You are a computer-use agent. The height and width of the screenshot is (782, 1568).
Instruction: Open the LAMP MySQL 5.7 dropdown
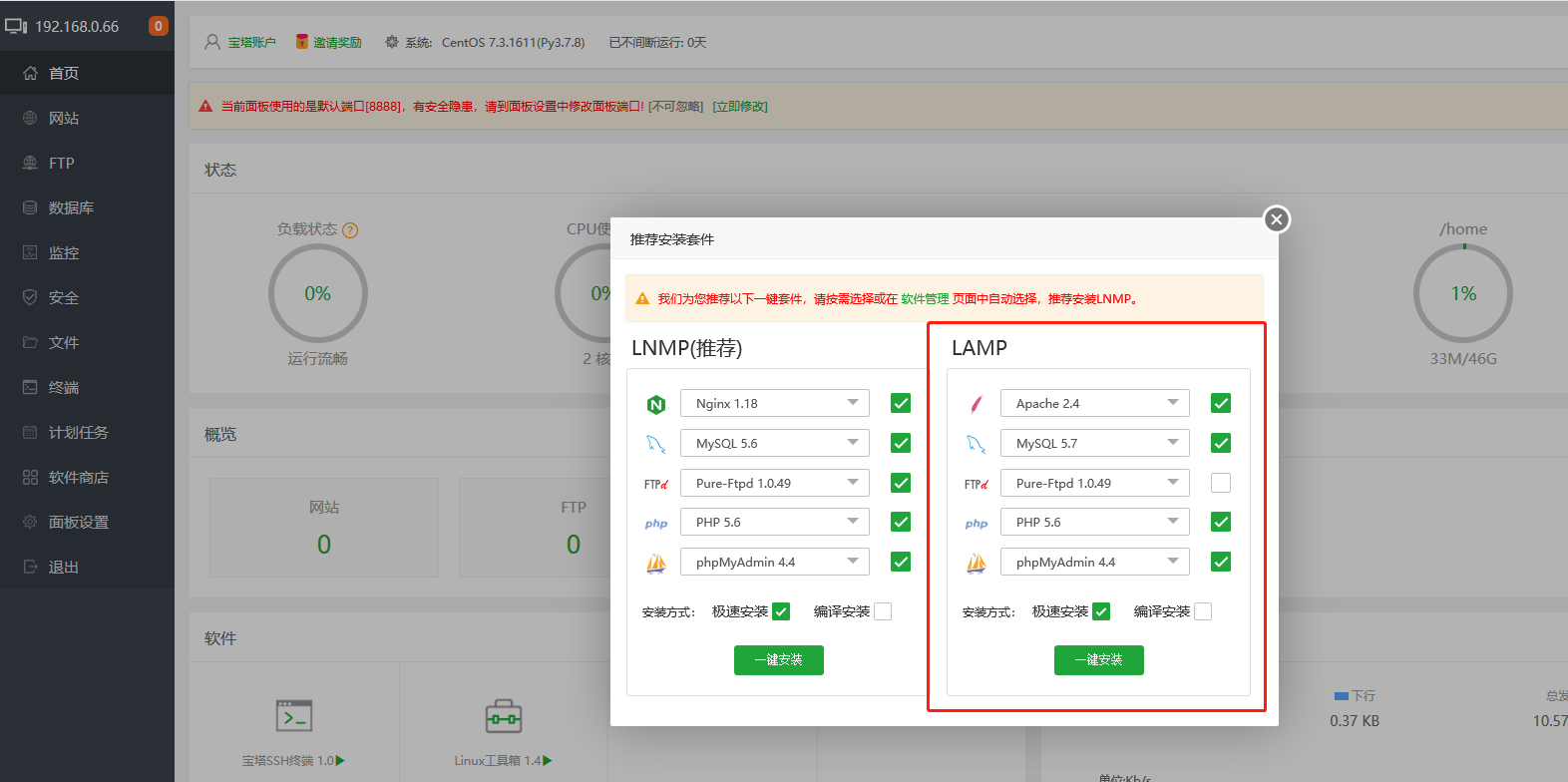[x=1095, y=443]
